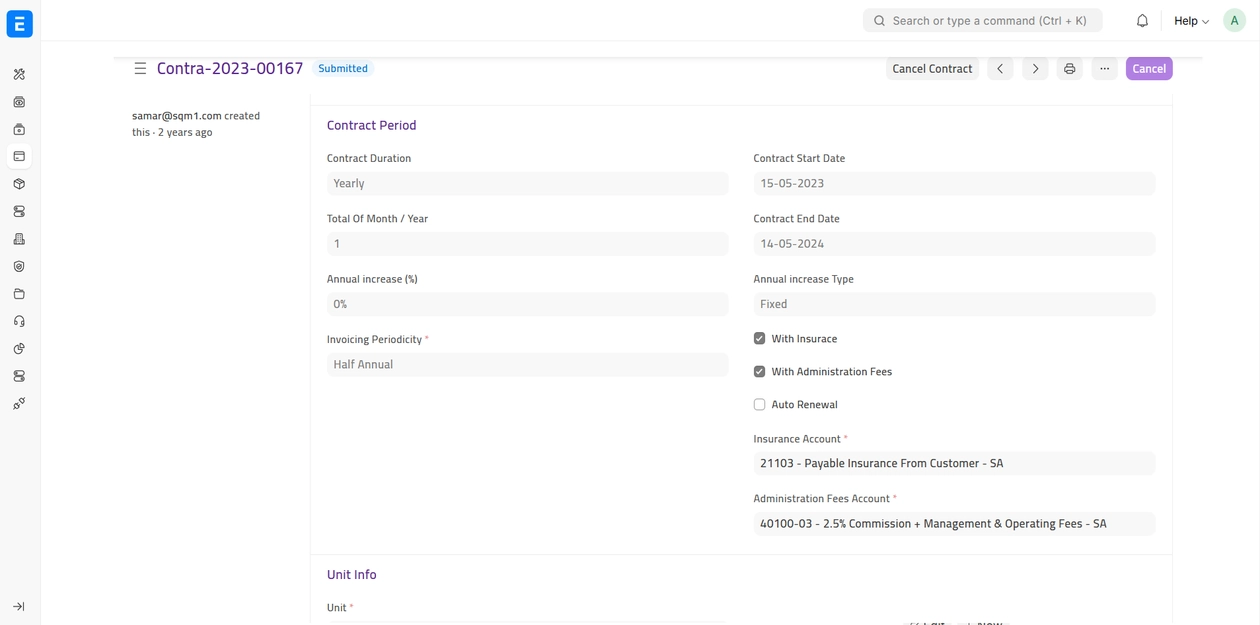
Task: Open the pie chart icon in sidebar
Action: (x=19, y=349)
